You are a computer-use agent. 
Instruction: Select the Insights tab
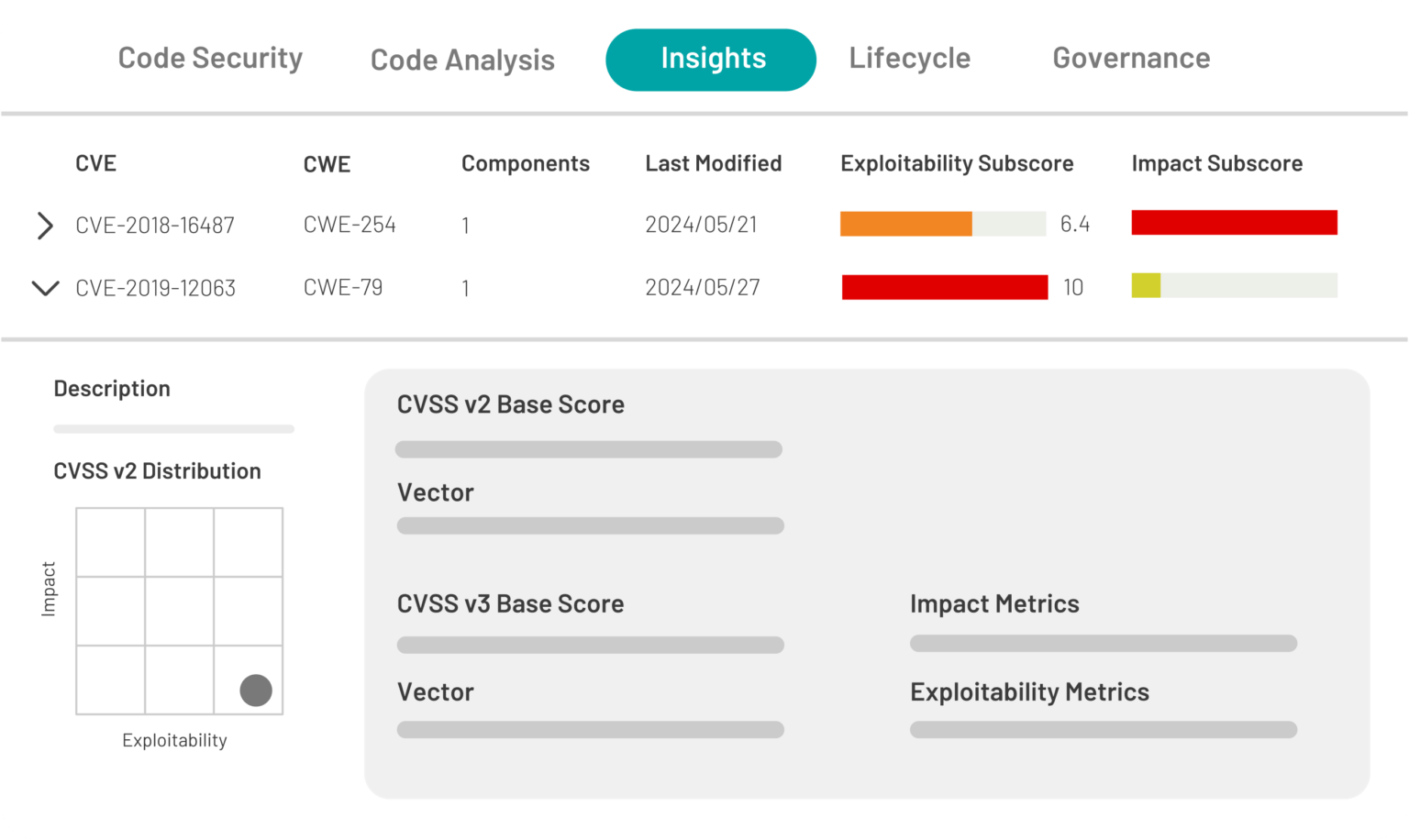pyautogui.click(x=711, y=59)
